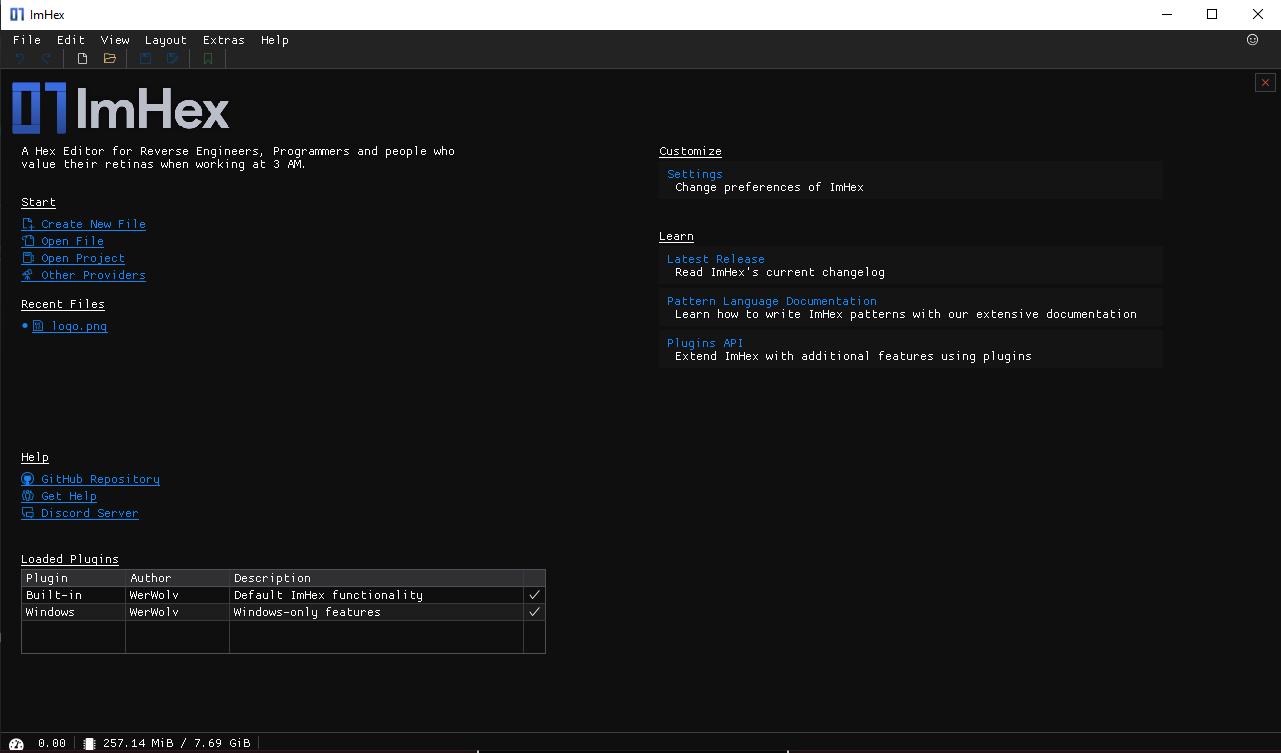Click the new file toolbar icon

(82, 59)
